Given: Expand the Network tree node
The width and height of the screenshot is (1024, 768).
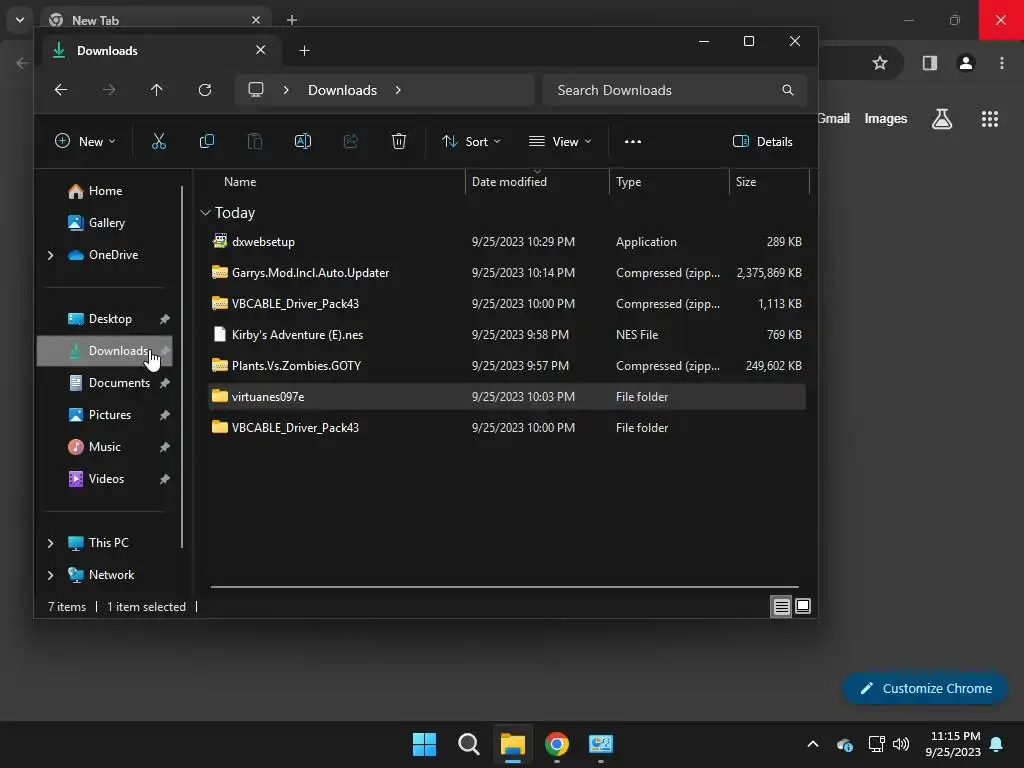Looking at the screenshot, I should (50, 575).
